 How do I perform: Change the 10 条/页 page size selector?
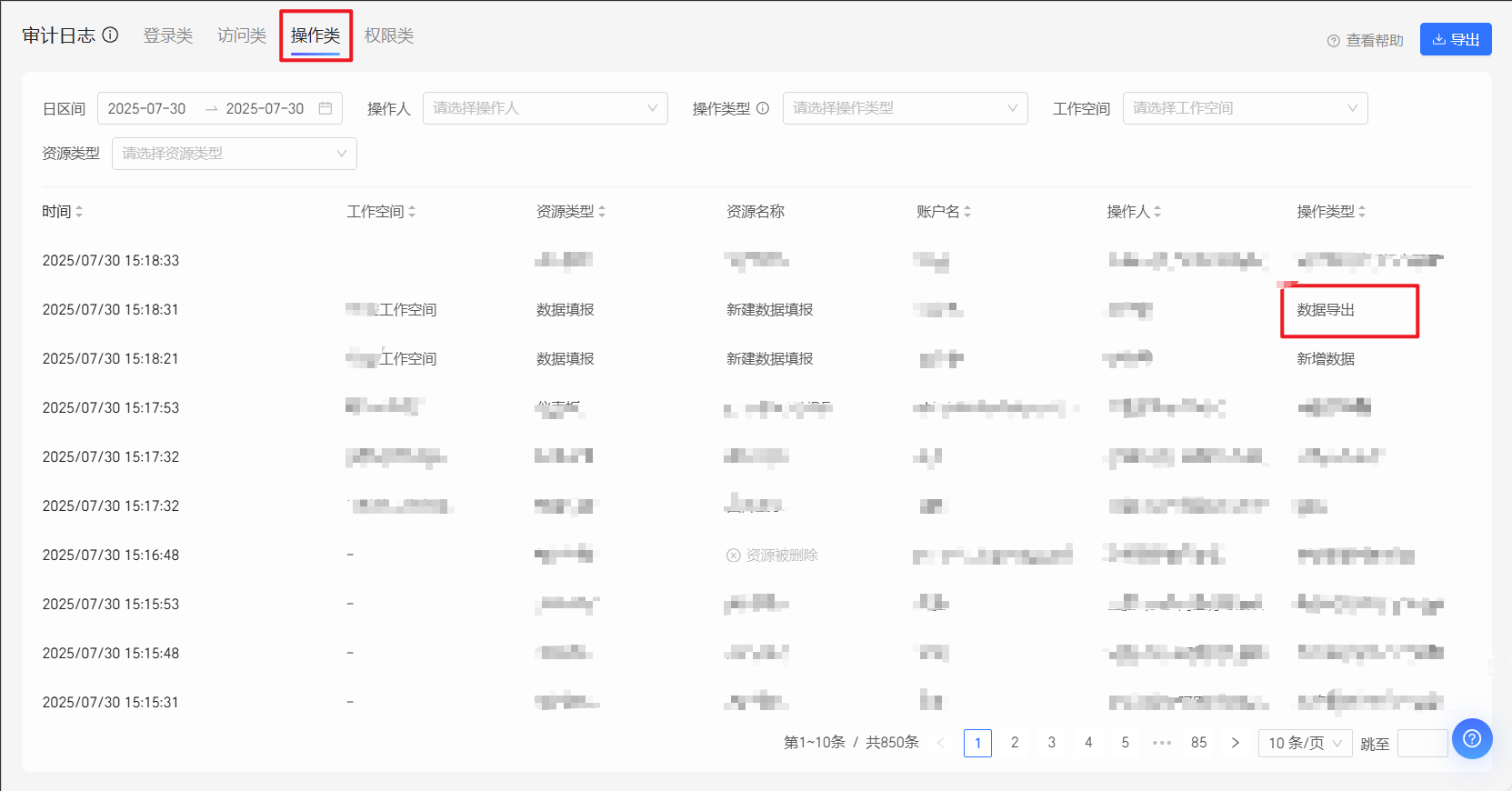point(1305,743)
